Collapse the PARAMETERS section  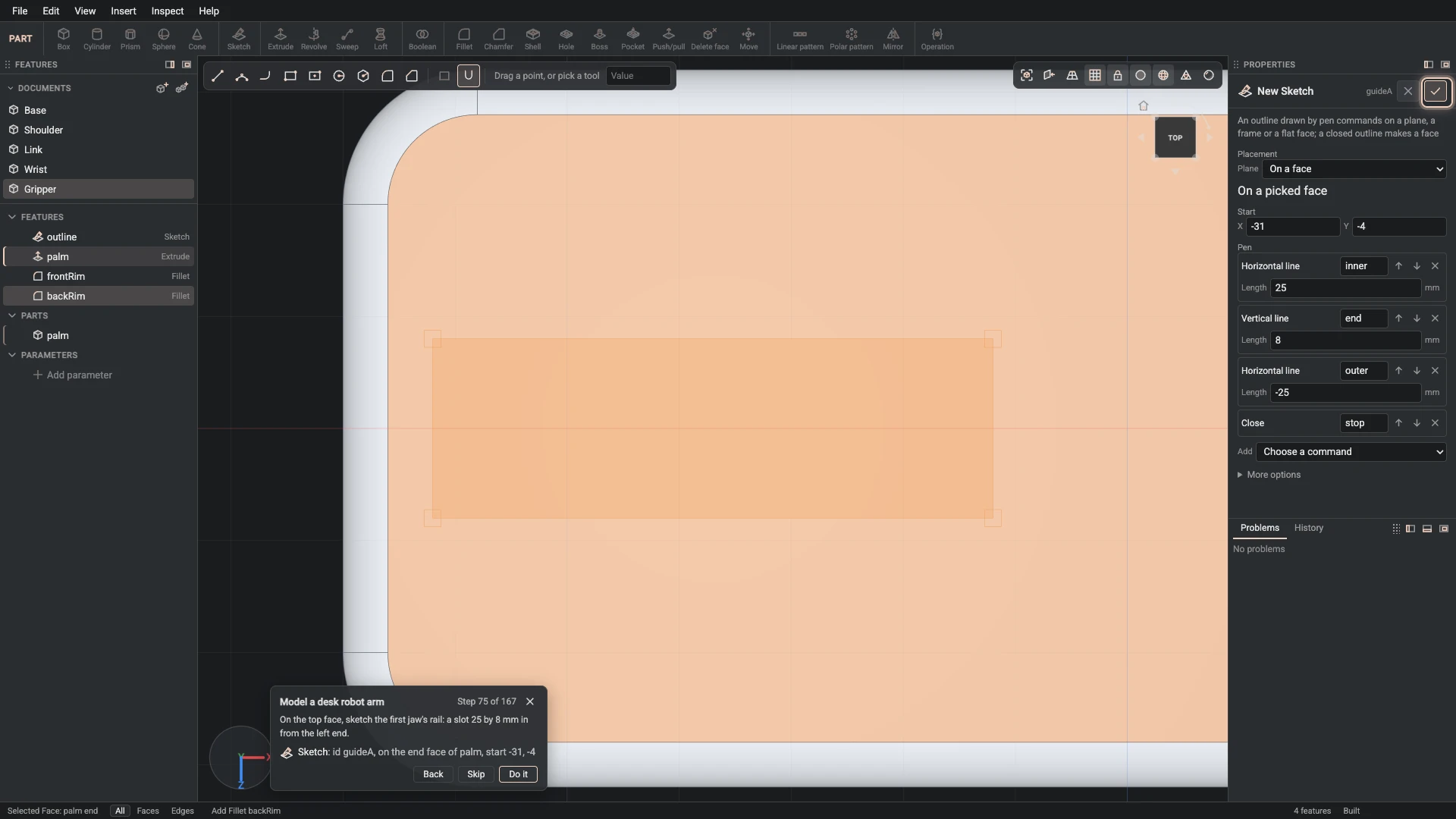click(12, 355)
